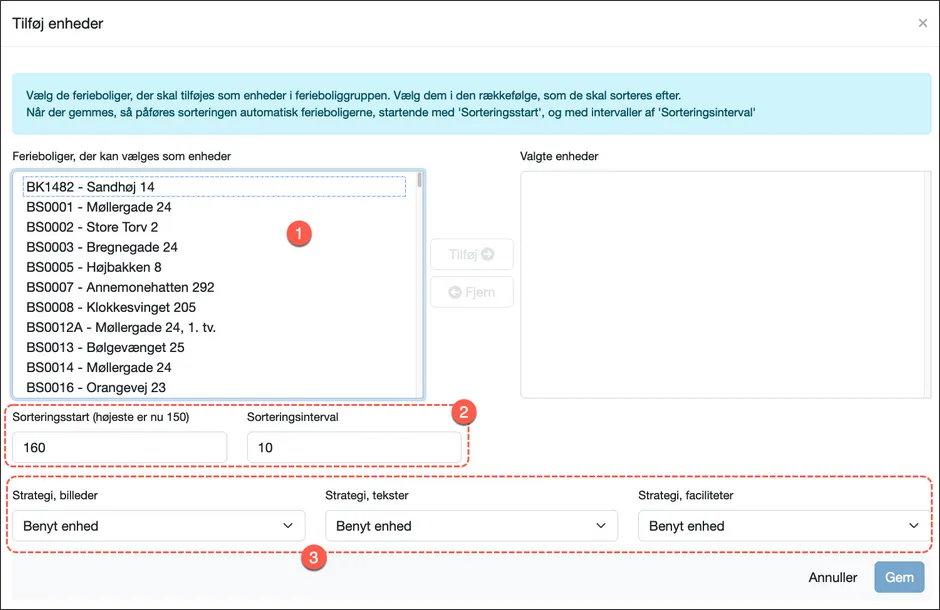Select BS0012A - Møllergade 24, 1. tv.

pos(121,327)
